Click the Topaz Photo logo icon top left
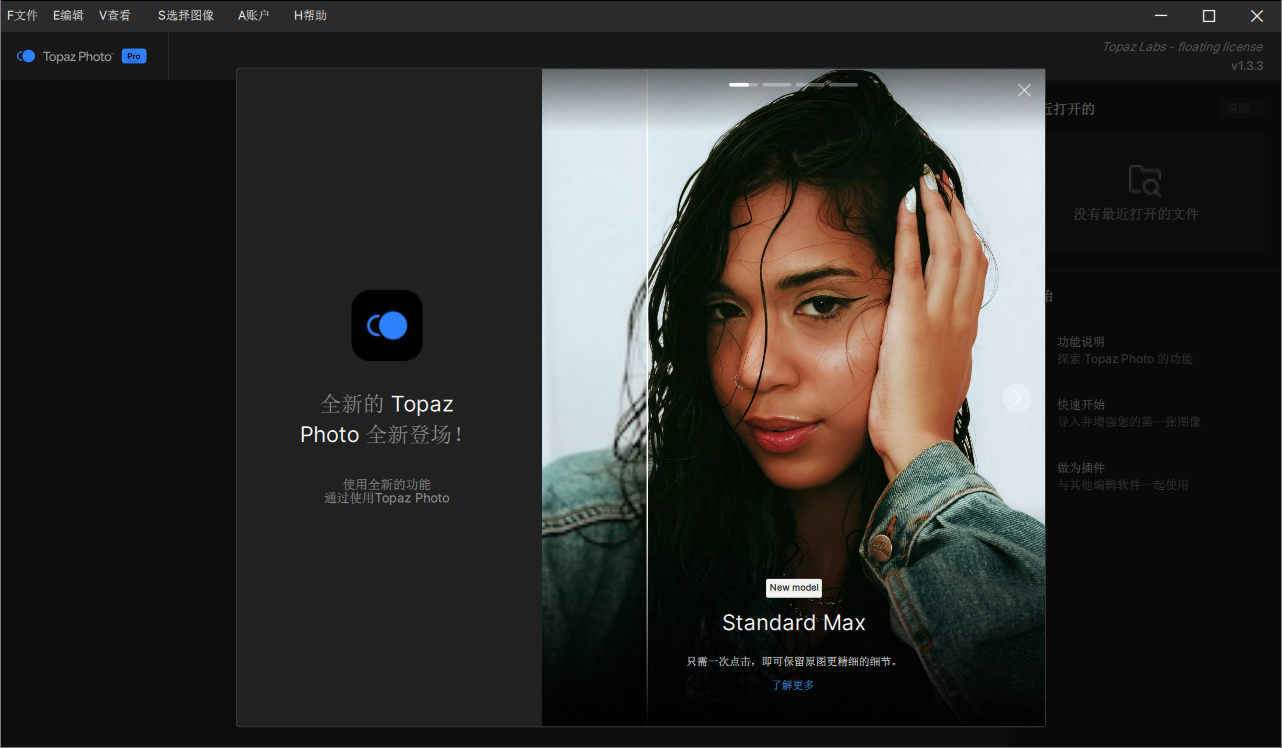 click(25, 56)
